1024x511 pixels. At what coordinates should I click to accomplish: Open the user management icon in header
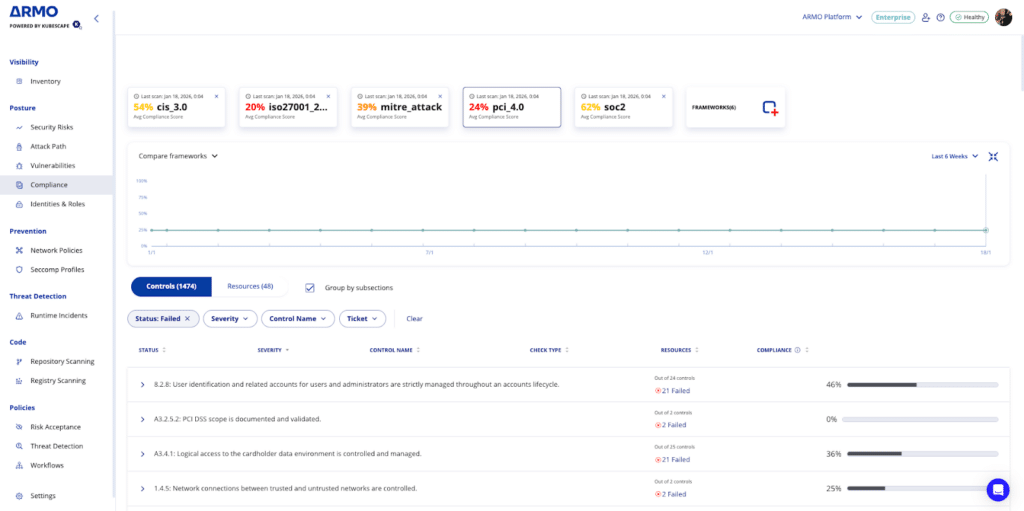point(925,17)
